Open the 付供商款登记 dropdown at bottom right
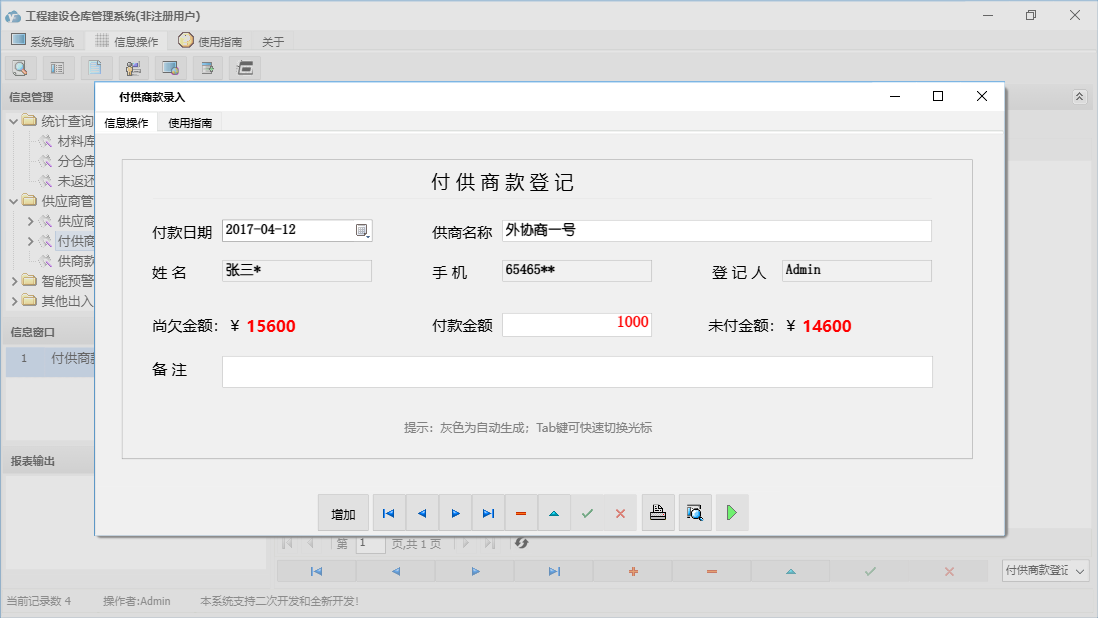 click(x=1078, y=570)
